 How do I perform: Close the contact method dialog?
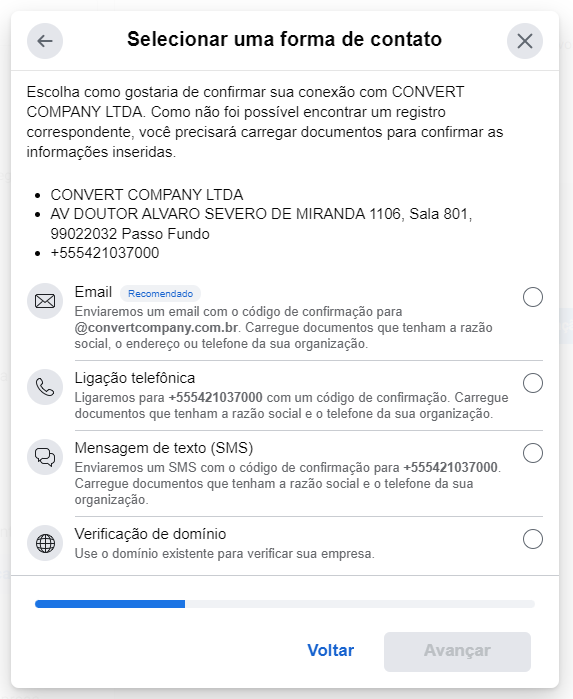point(525,41)
